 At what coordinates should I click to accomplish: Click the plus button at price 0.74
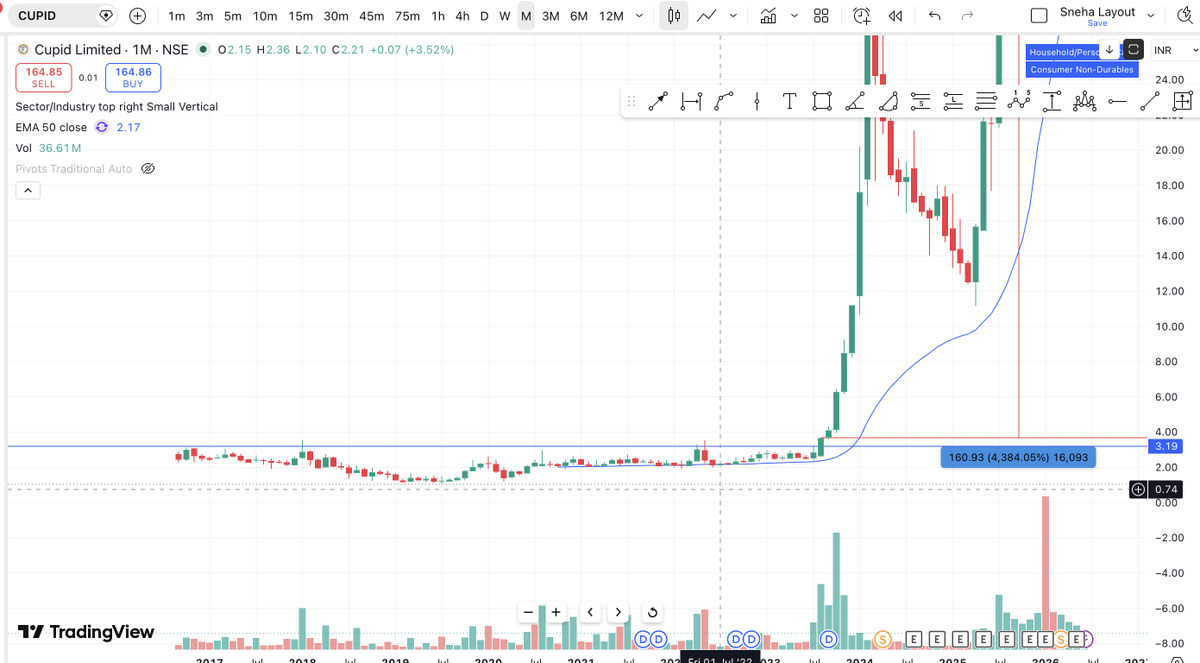[1138, 489]
